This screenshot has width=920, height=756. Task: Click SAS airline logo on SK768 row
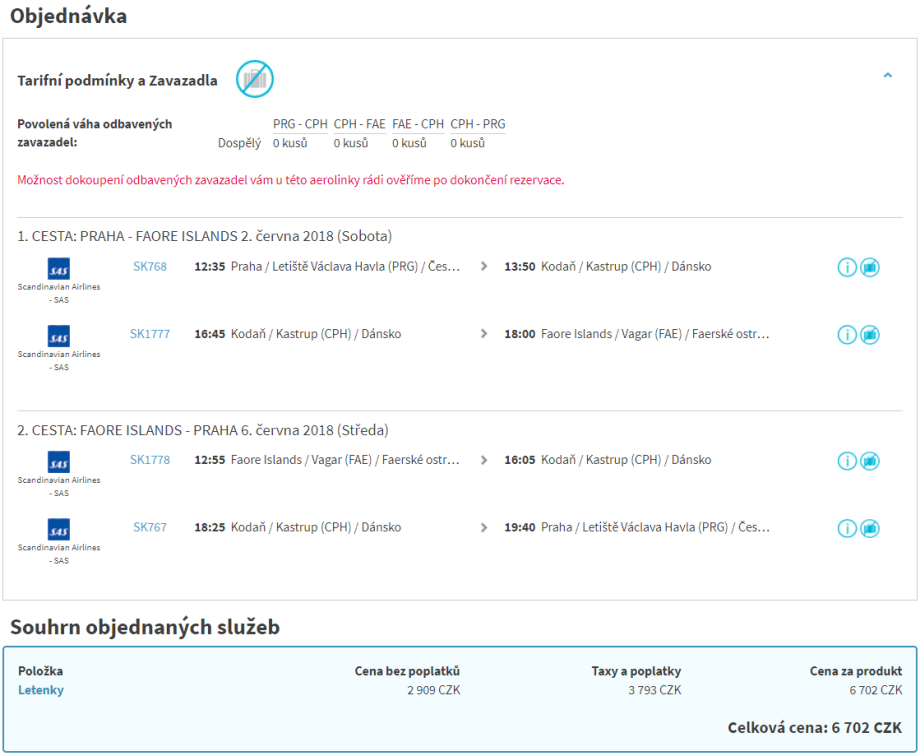(59, 269)
